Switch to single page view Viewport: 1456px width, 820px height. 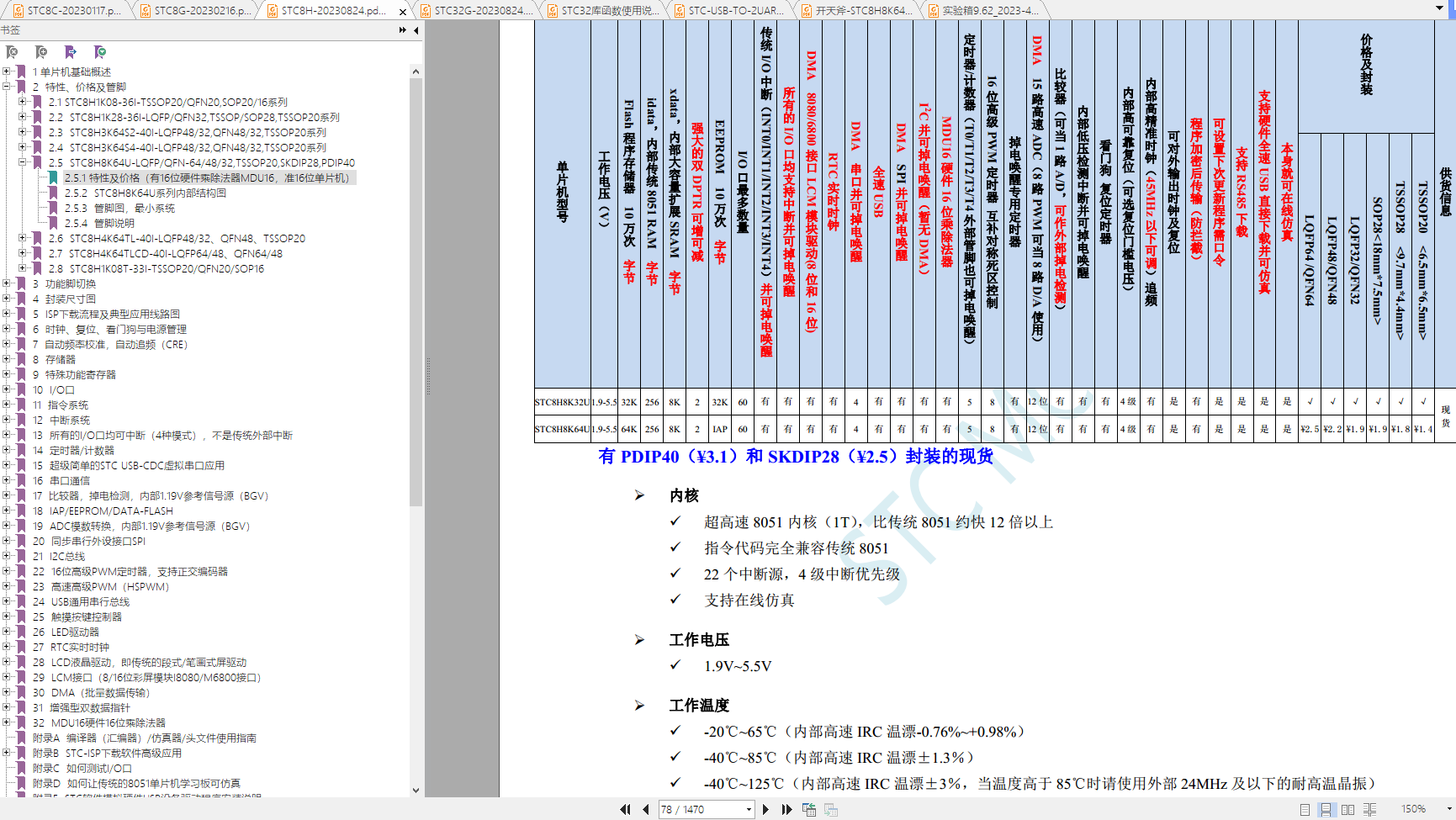pyautogui.click(x=1305, y=809)
